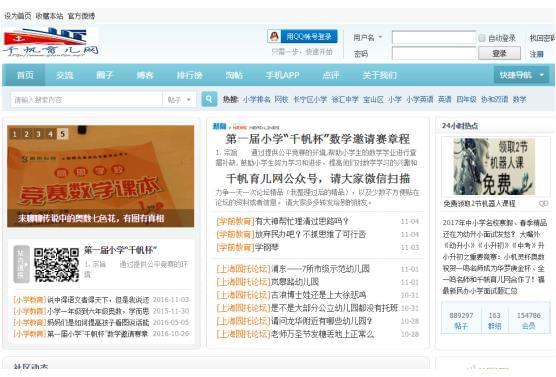Screen dimensions: 556x377
Task: Open the 关于我们 navigation tab
Action: [380, 75]
